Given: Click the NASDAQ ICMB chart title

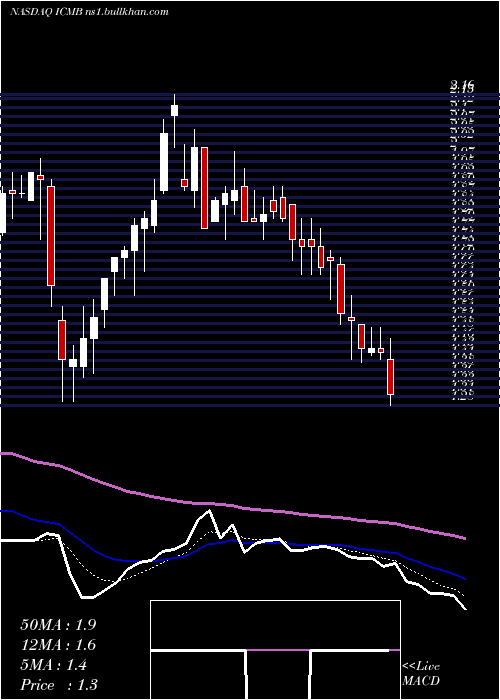Looking at the screenshot, I should [x=89, y=12].
